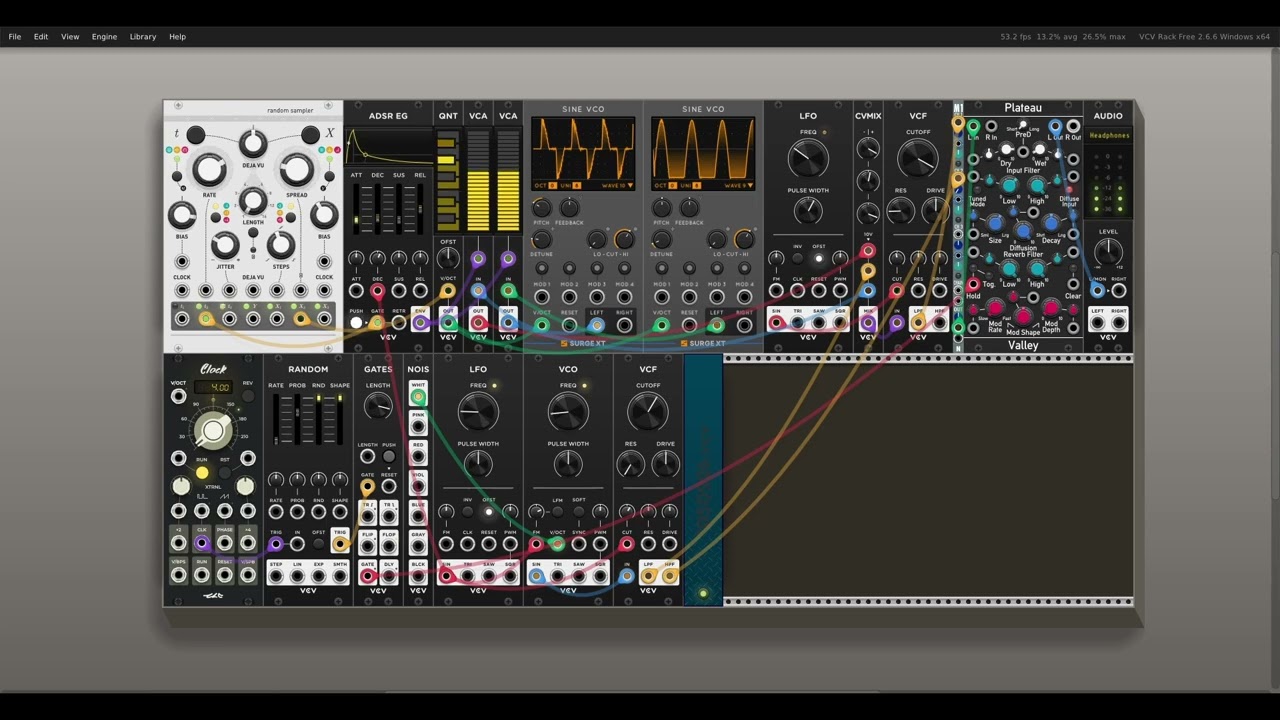Toggle the RANDOM module OFST button
This screenshot has width=1280, height=720.
[319, 544]
